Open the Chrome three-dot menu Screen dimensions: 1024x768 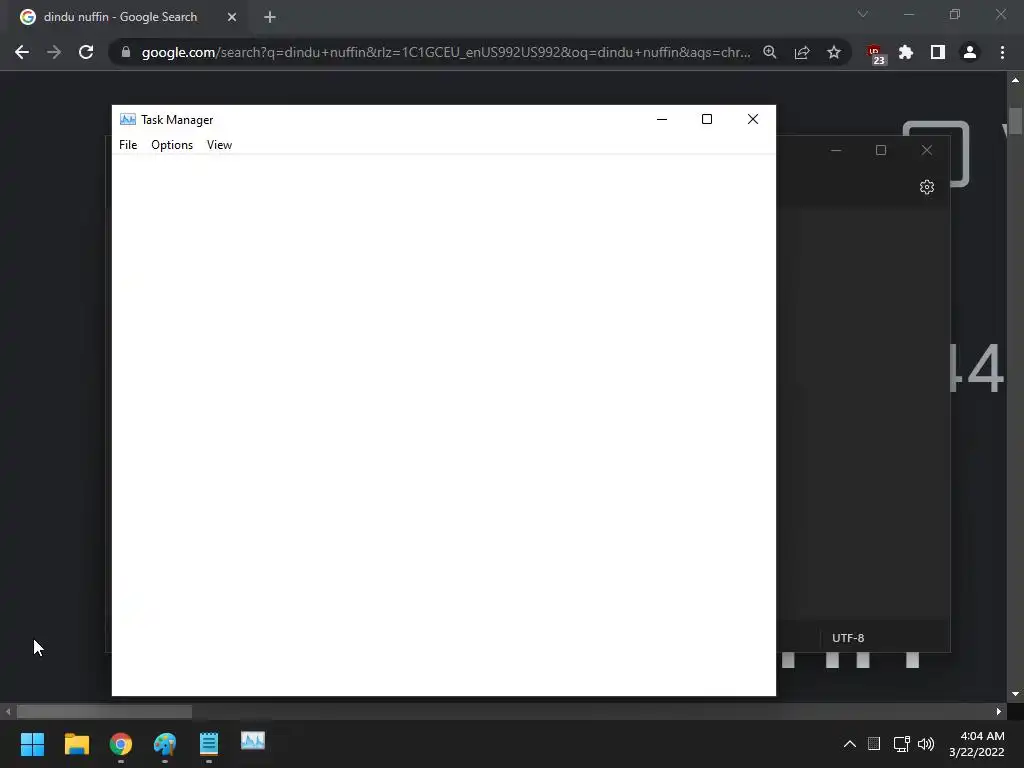[1002, 52]
